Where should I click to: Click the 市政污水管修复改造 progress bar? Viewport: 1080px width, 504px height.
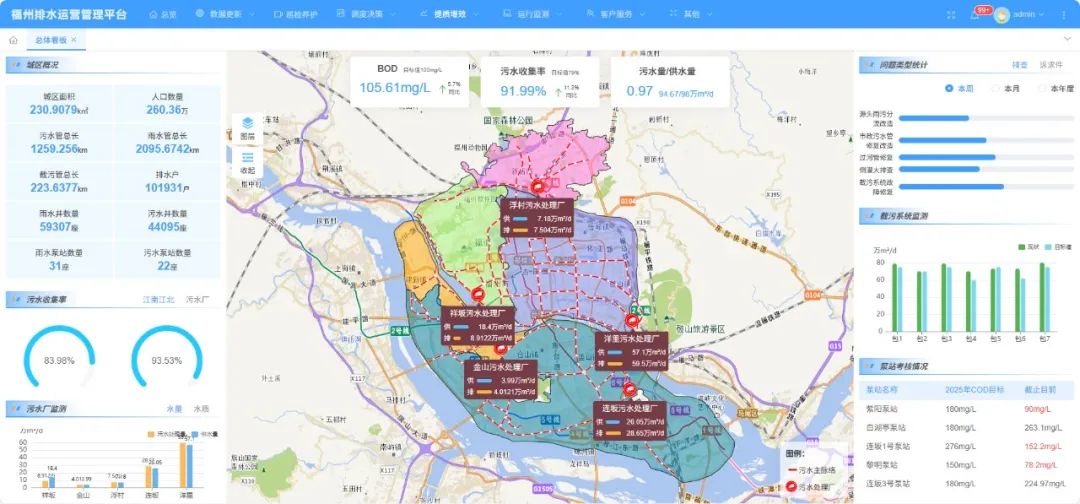coord(986,140)
